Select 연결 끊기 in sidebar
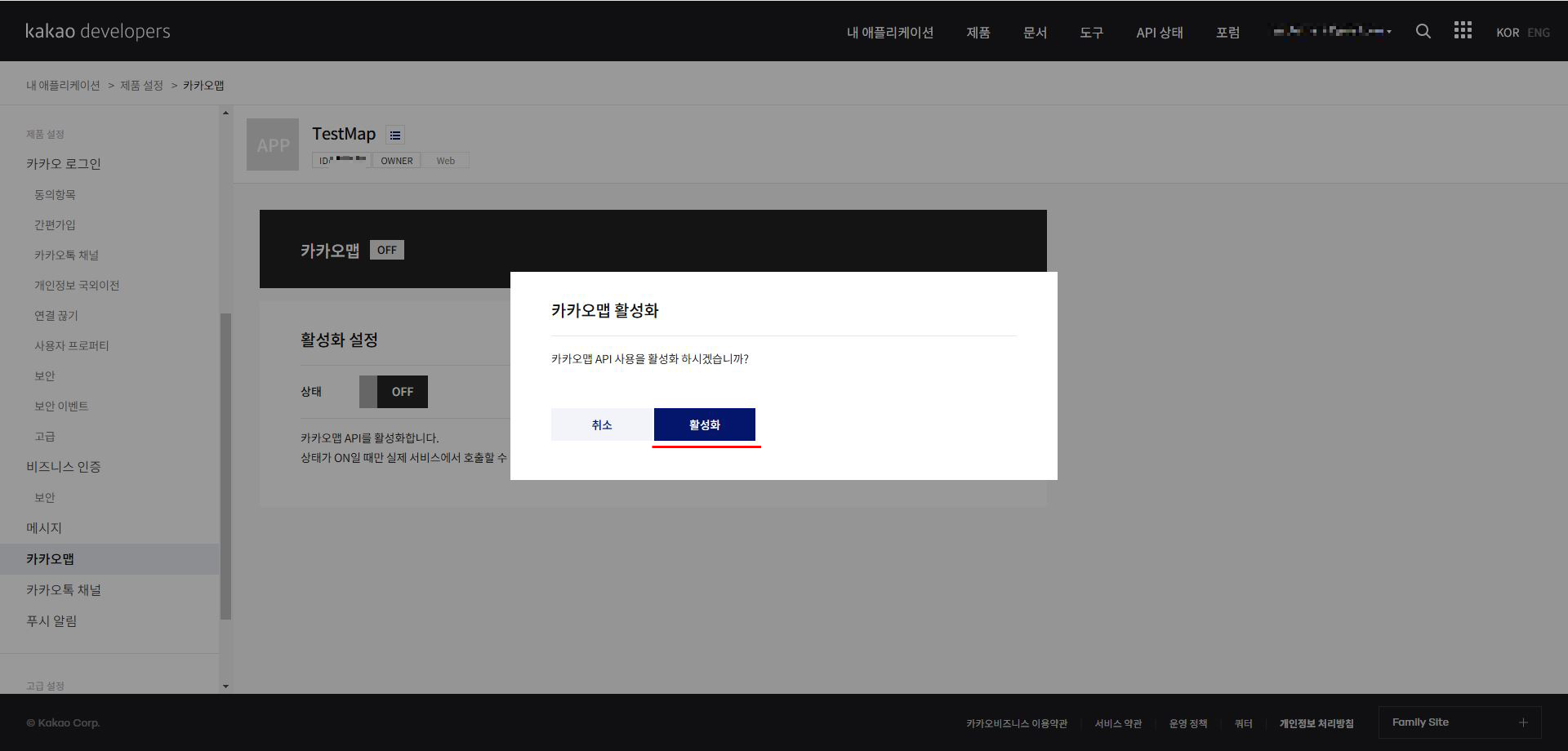This screenshot has width=1568, height=751. coord(56,316)
